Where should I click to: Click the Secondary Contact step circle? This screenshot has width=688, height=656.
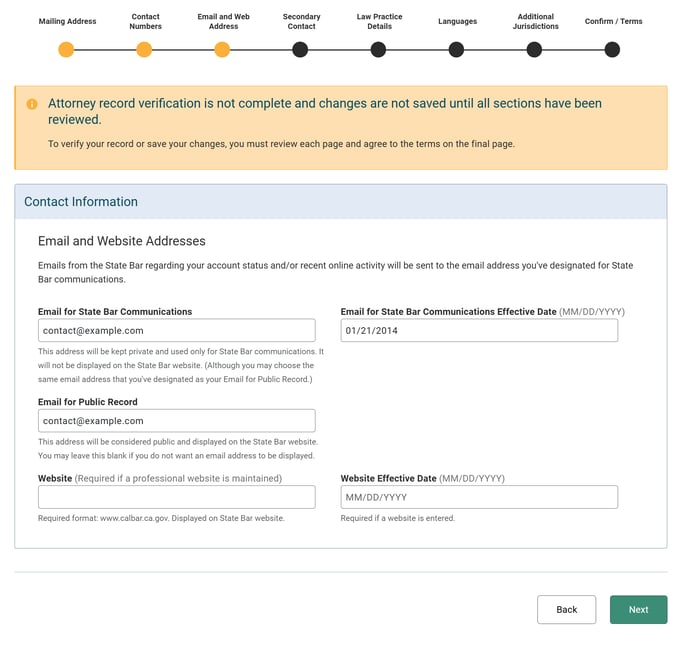tap(300, 50)
